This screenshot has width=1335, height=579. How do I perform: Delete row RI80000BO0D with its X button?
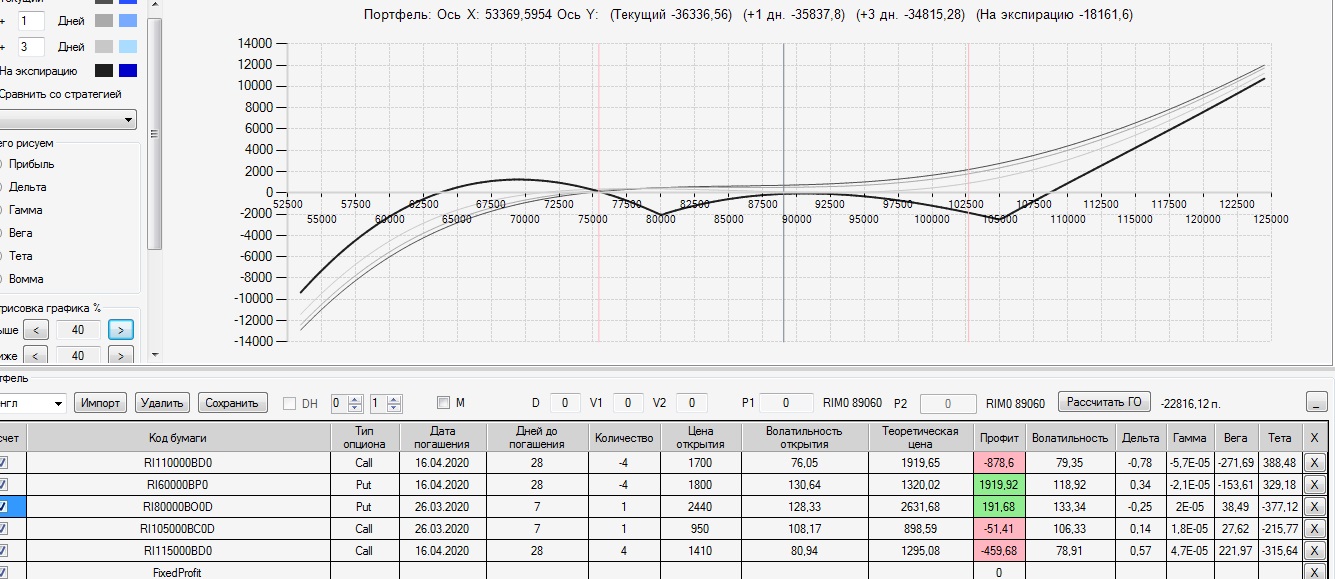point(1314,506)
